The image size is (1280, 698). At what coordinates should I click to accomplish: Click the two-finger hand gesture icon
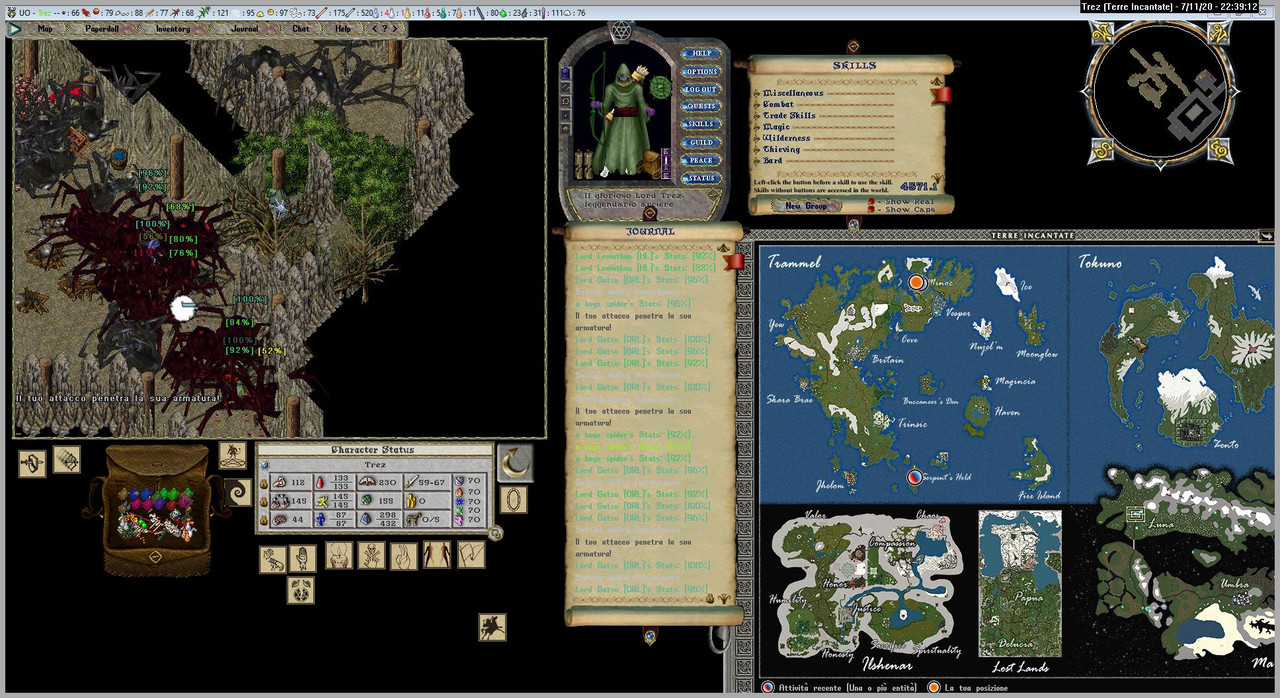point(404,556)
